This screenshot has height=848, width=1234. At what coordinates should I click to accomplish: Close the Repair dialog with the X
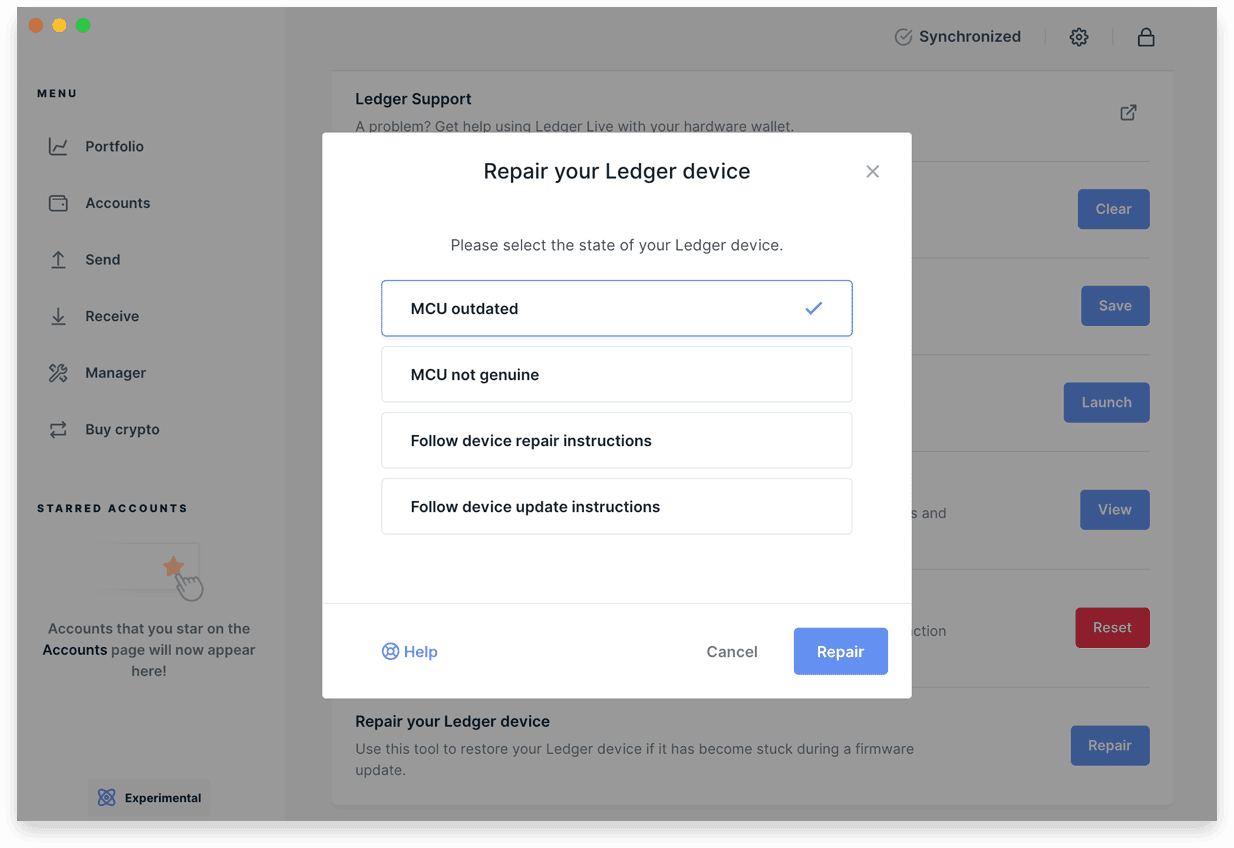pyautogui.click(x=873, y=172)
